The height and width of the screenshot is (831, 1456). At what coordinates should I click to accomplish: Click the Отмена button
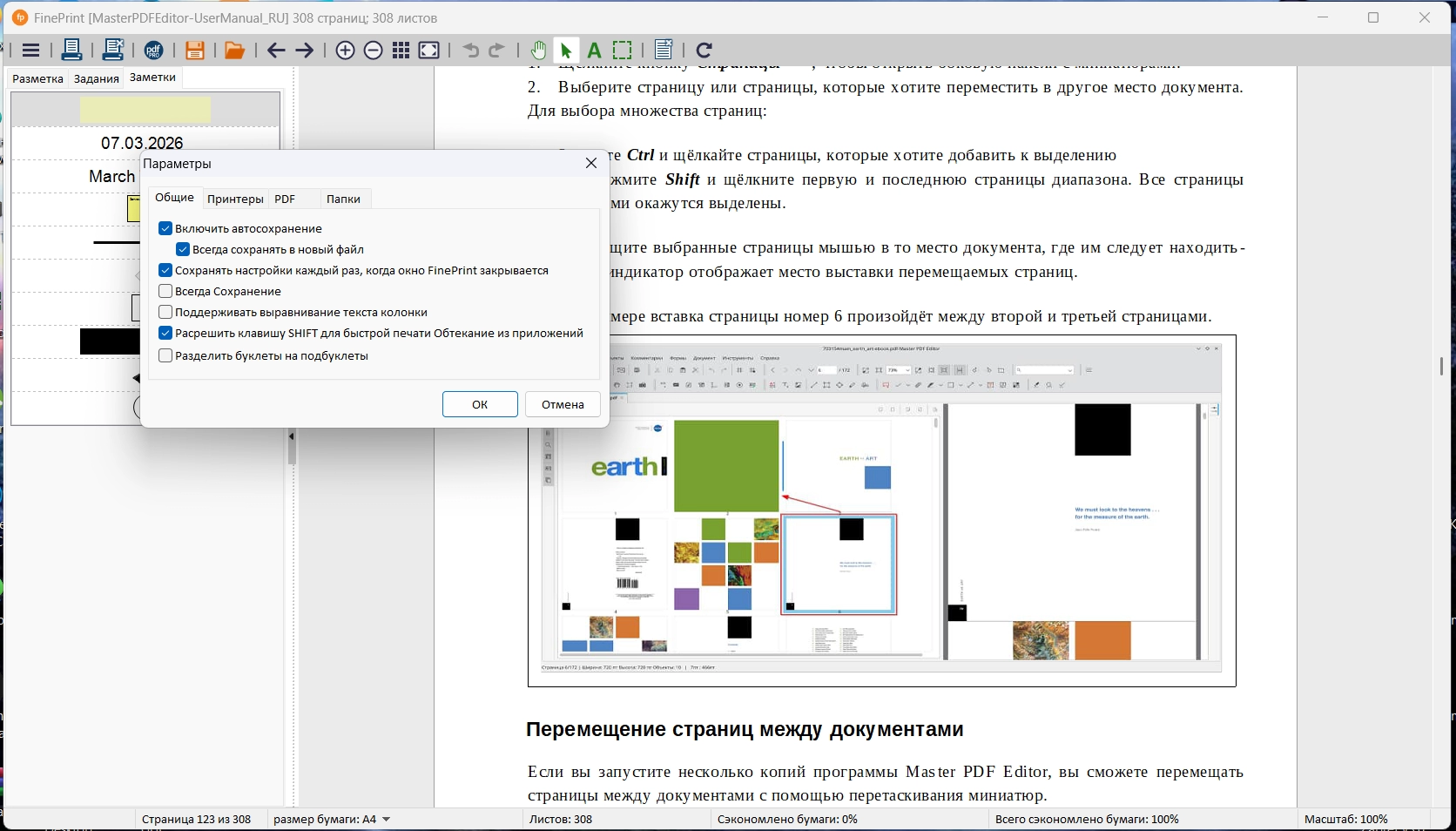click(563, 404)
